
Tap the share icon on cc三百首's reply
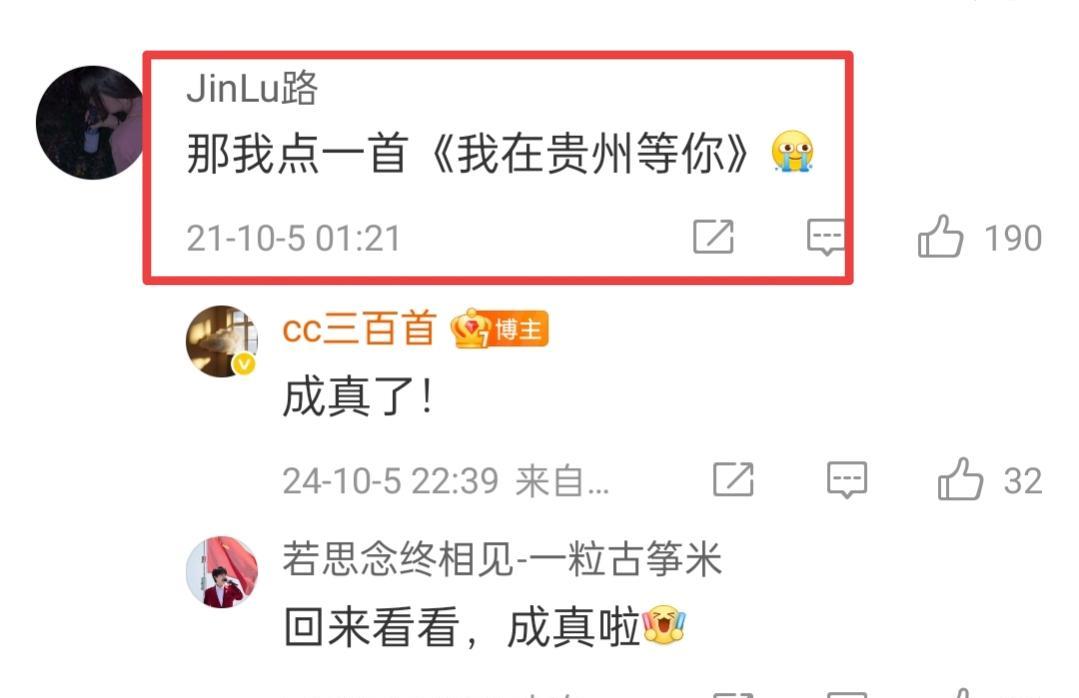(x=733, y=479)
